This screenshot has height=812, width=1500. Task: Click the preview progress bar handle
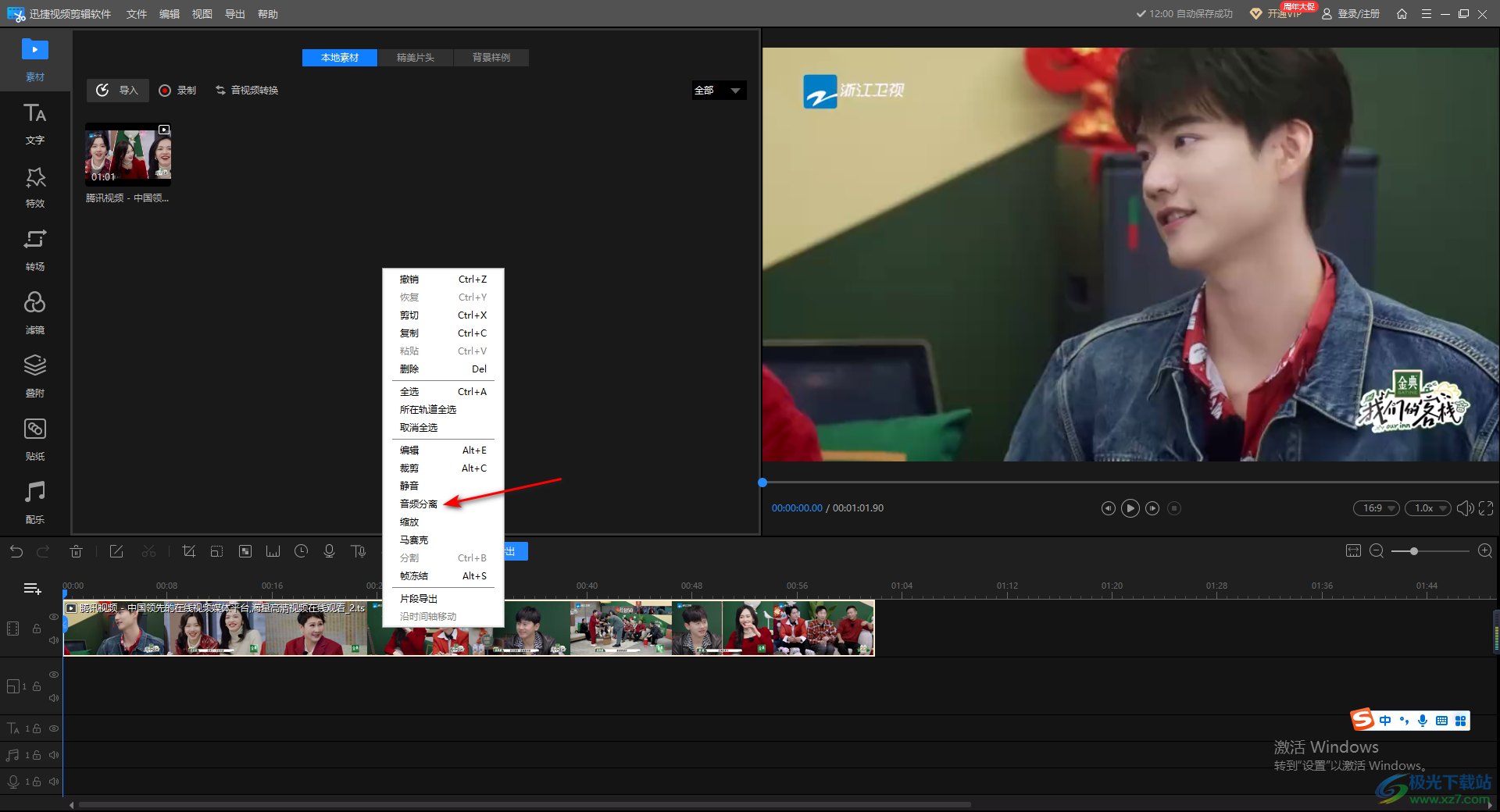pyautogui.click(x=762, y=483)
